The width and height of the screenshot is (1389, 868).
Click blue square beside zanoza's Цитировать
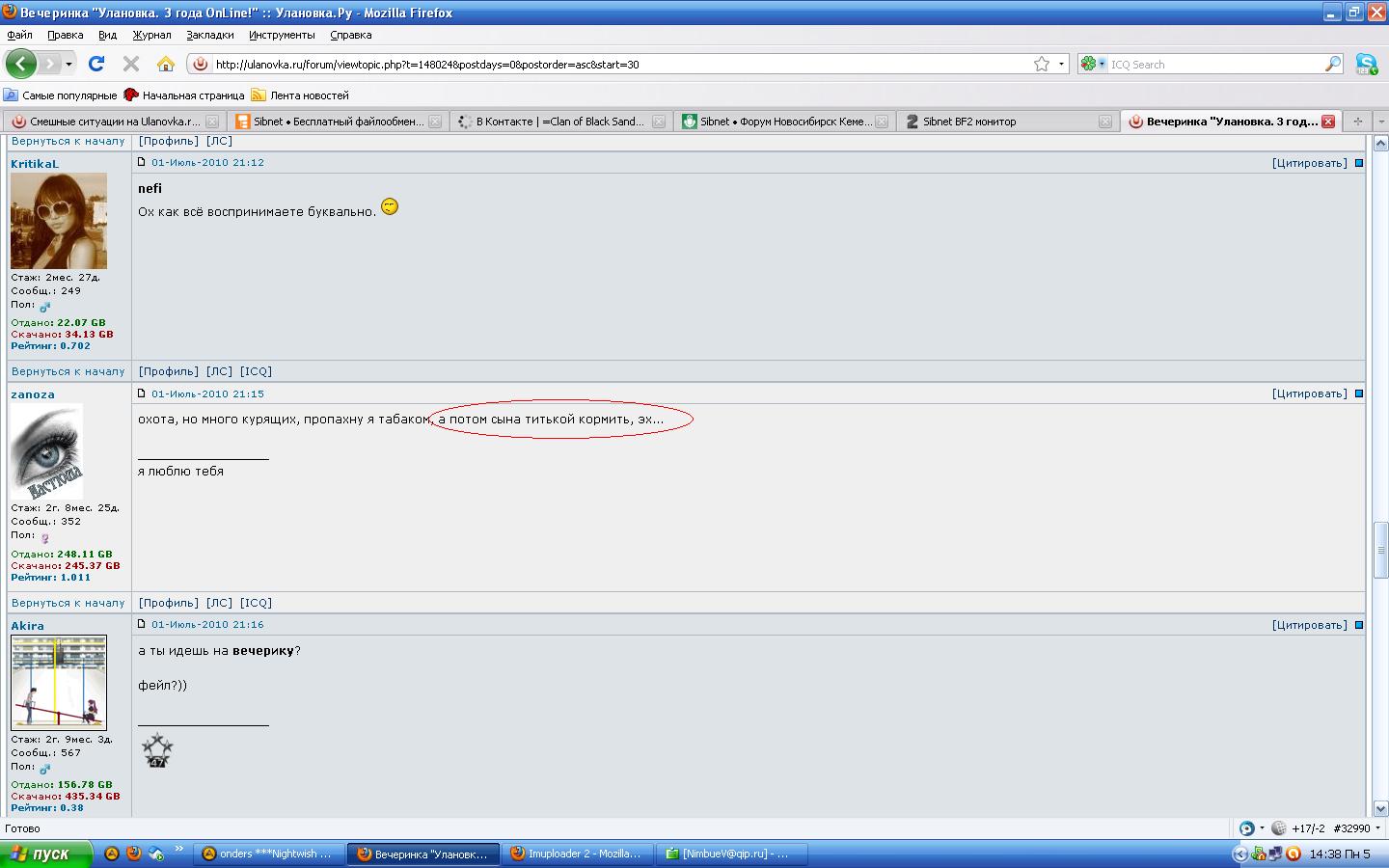click(1359, 393)
